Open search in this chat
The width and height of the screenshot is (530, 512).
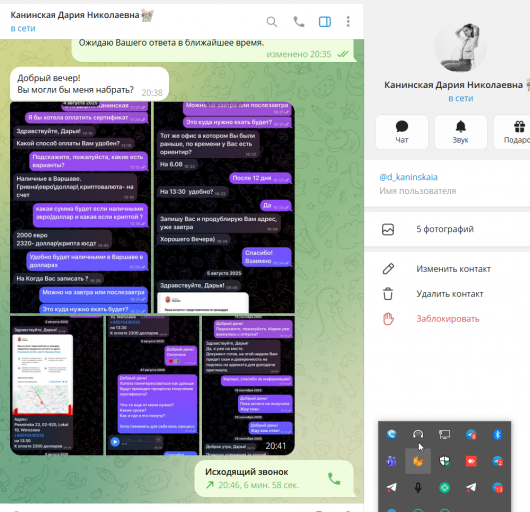click(272, 22)
